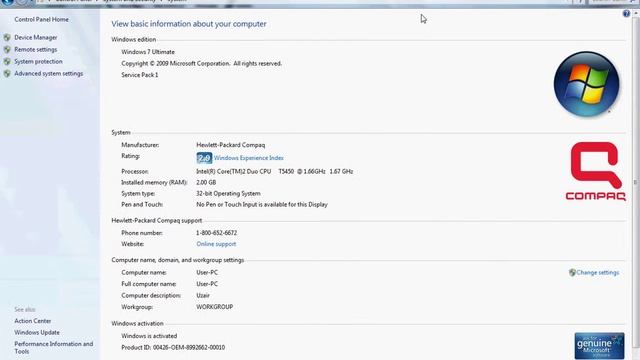The width and height of the screenshot is (640, 360).
Task: Click the genuine Microsoft software badge
Action: coord(599,346)
